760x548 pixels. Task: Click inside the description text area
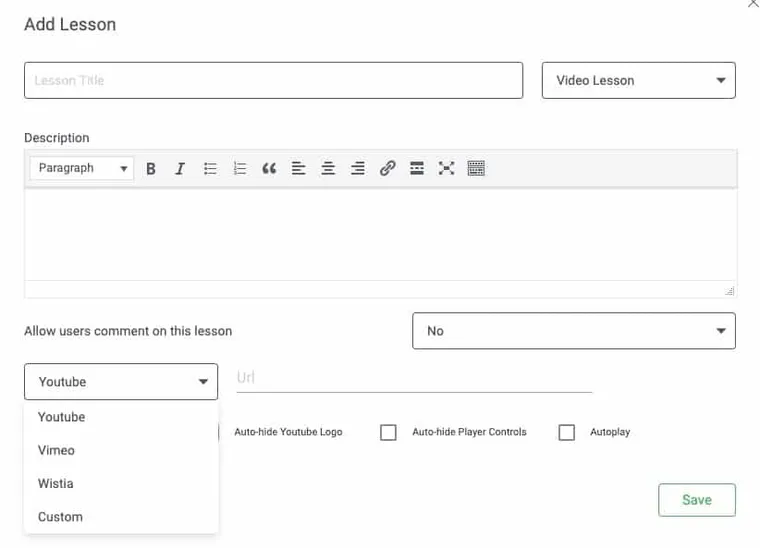(380, 235)
